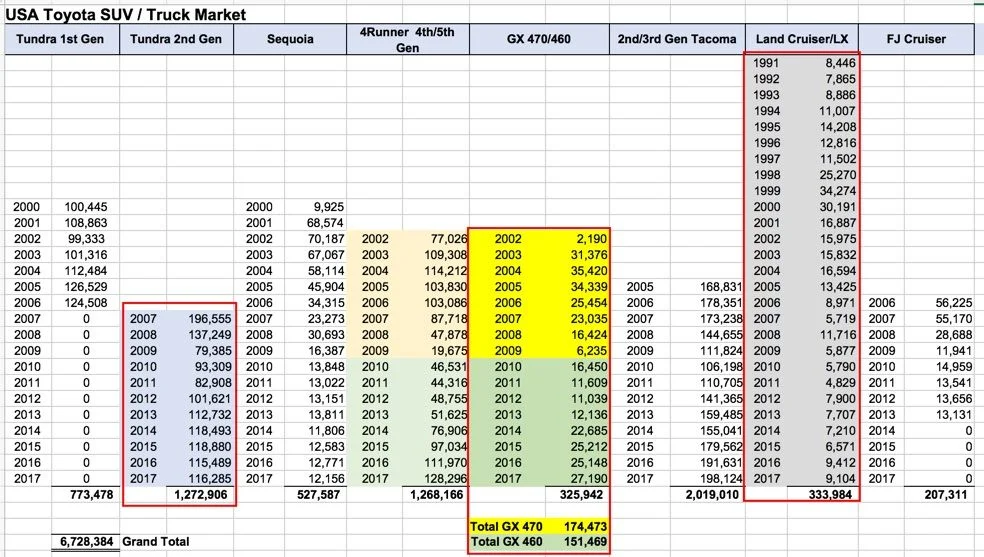Viewport: 984px width, 557px height.
Task: Click the Grand Total value 6,728,384
Action: 87,541
